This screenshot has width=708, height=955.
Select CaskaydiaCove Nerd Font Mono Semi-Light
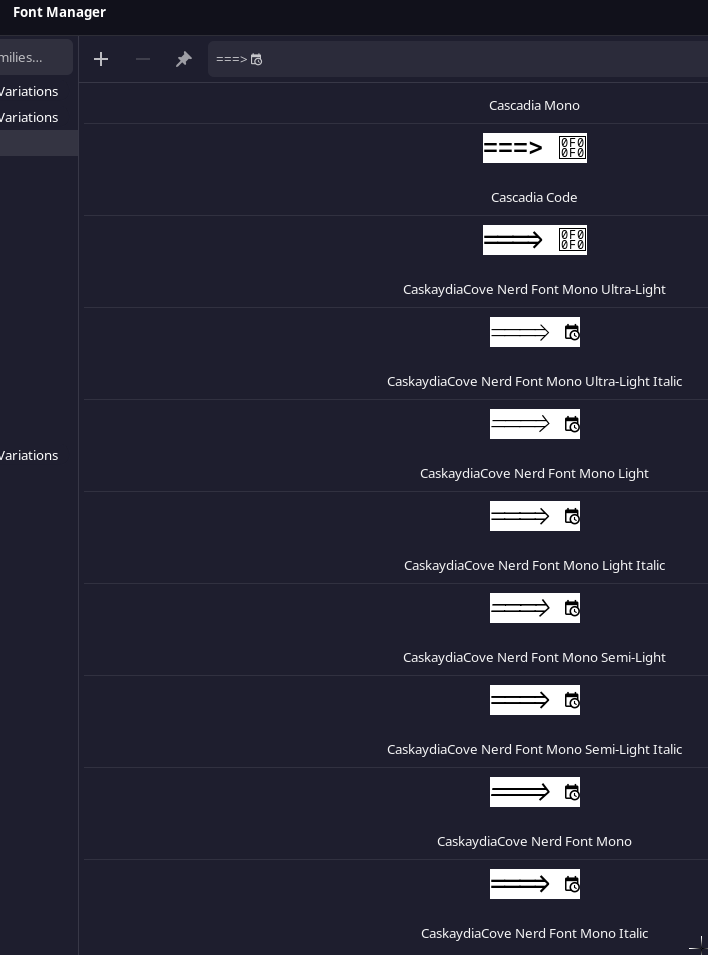click(x=534, y=657)
